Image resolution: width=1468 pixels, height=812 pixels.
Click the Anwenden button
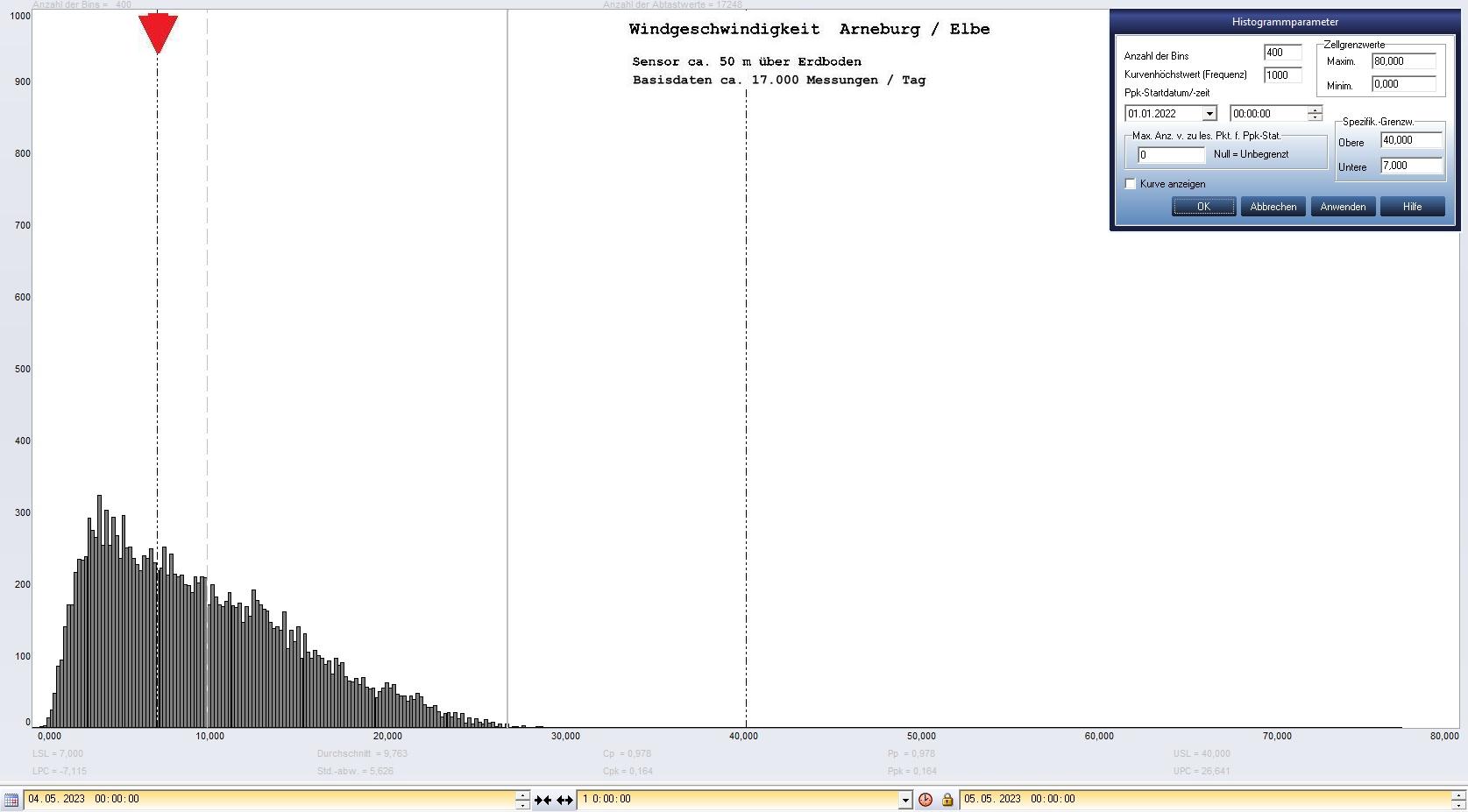pos(1343,207)
